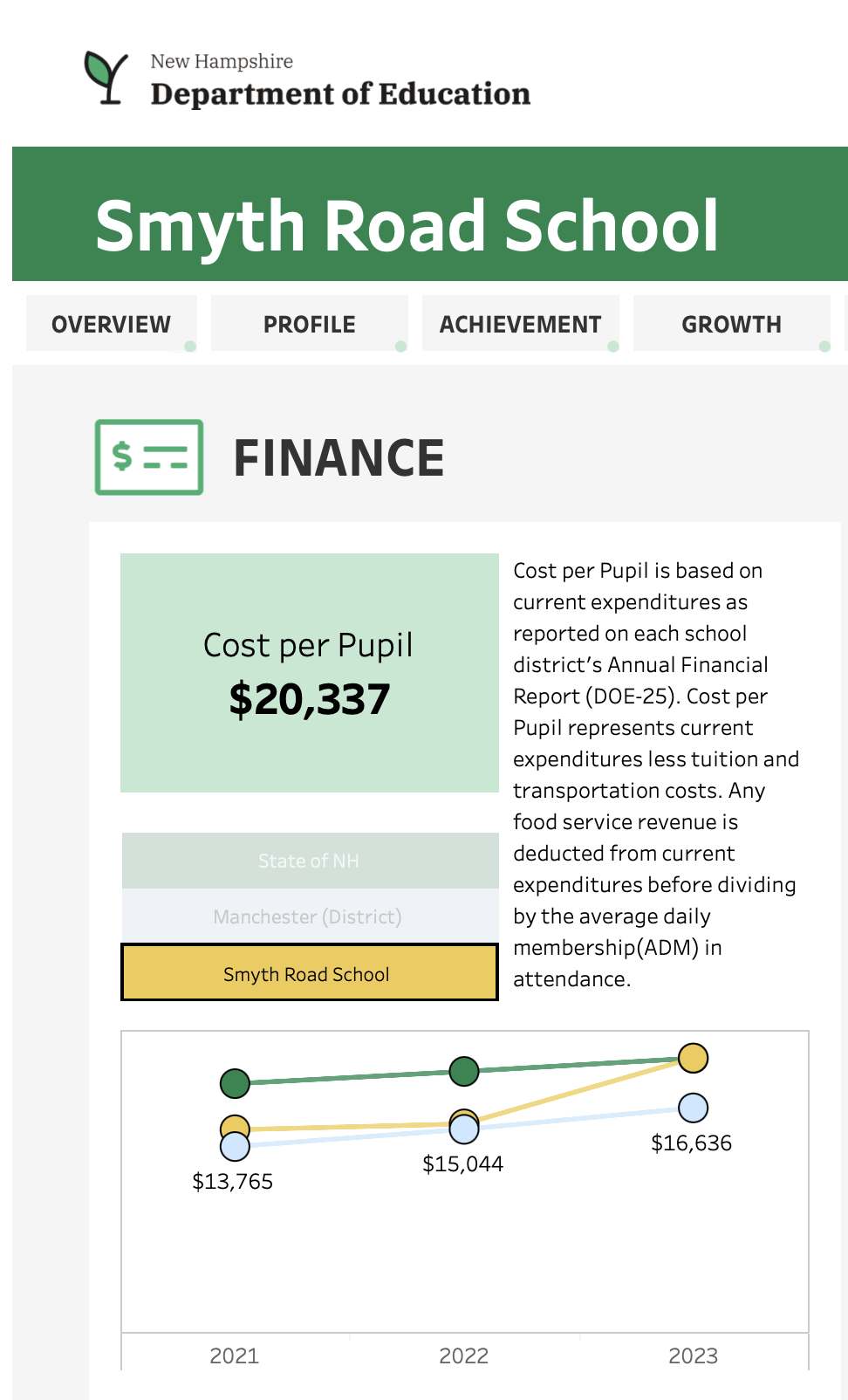Select the Growth tab
Image resolution: width=848 pixels, height=1400 pixels.
pos(732,325)
